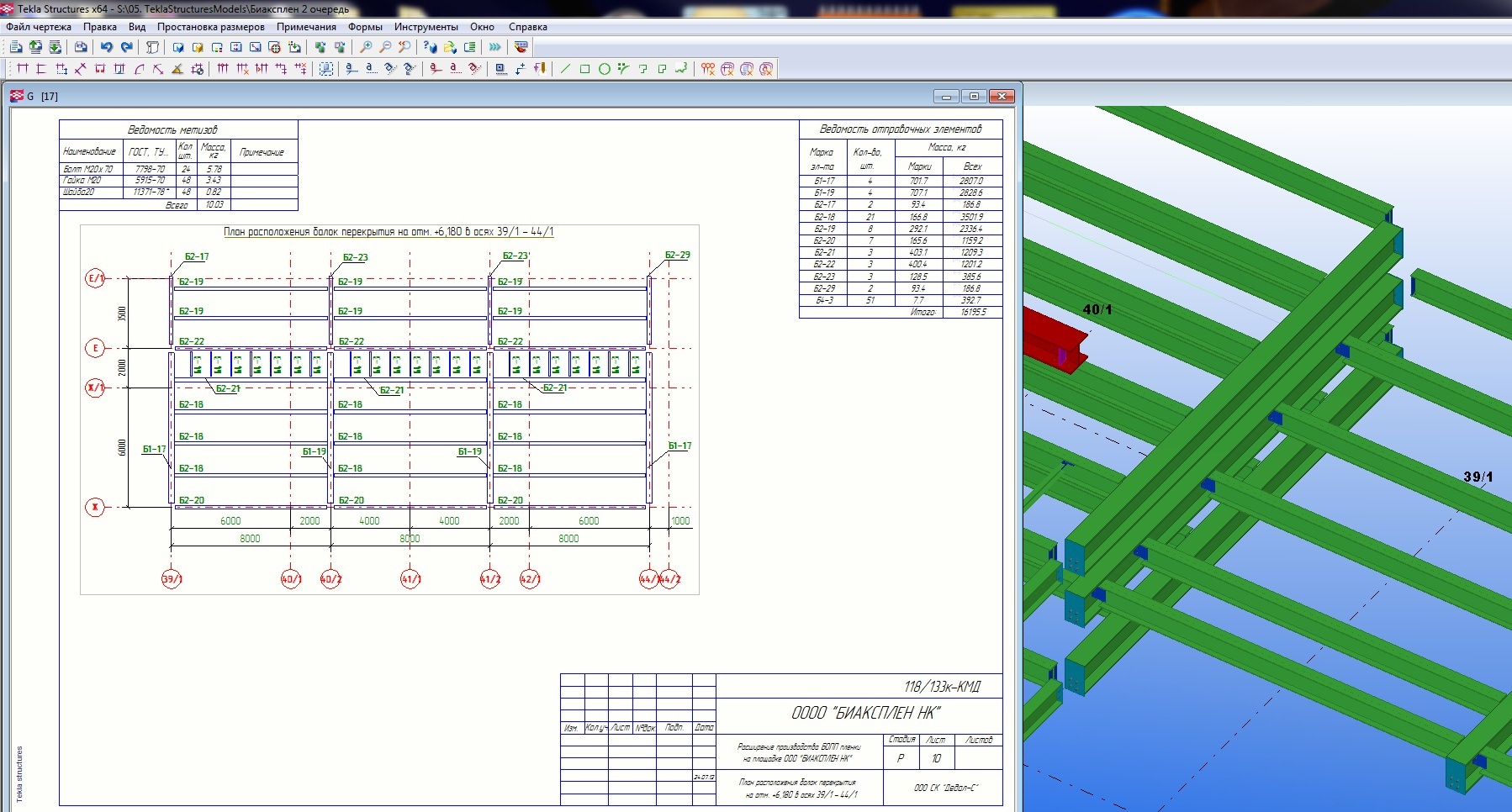The width and height of the screenshot is (1512, 812).
Task: Pick the green Rectangle drawing tool
Action: pyautogui.click(x=584, y=69)
